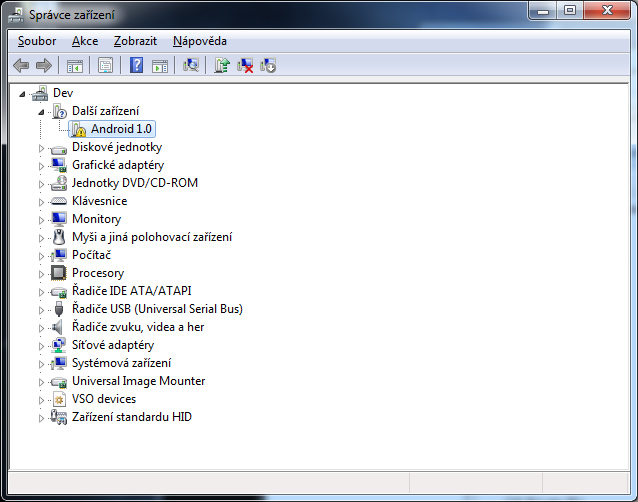Select Řadiče USB (Universal Serial Bus) text
The width and height of the screenshot is (638, 502).
pos(157,309)
